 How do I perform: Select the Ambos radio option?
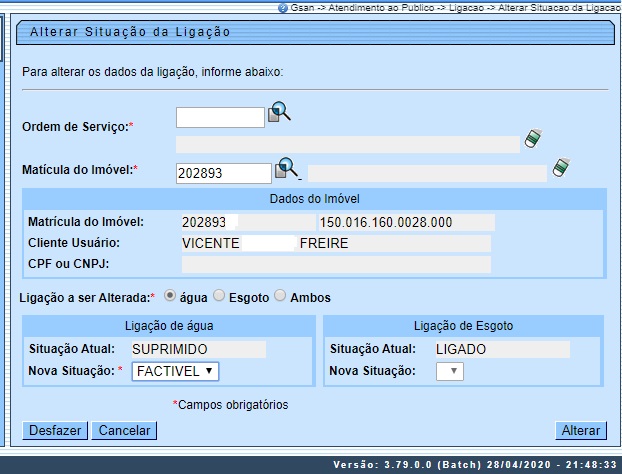click(x=280, y=296)
